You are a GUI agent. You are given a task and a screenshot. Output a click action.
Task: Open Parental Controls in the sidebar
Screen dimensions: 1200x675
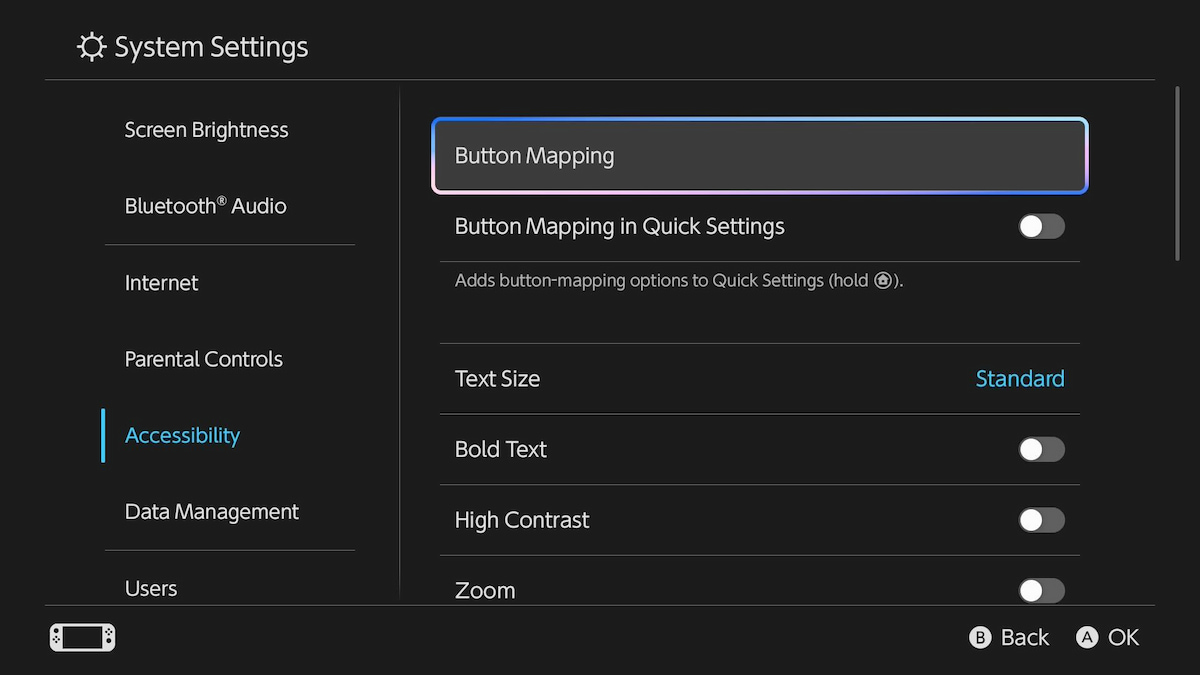(x=203, y=359)
